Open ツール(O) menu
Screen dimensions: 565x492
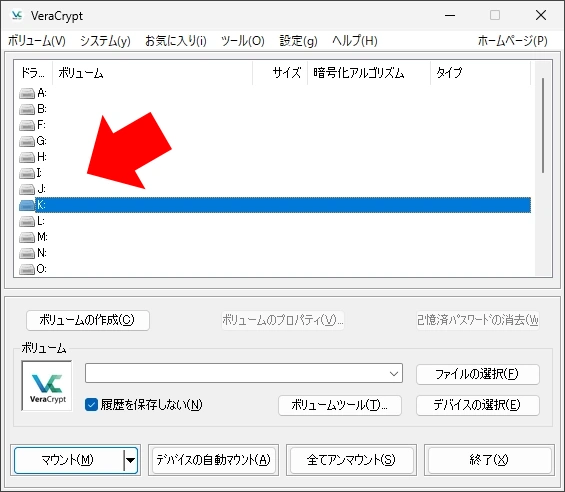[243, 41]
